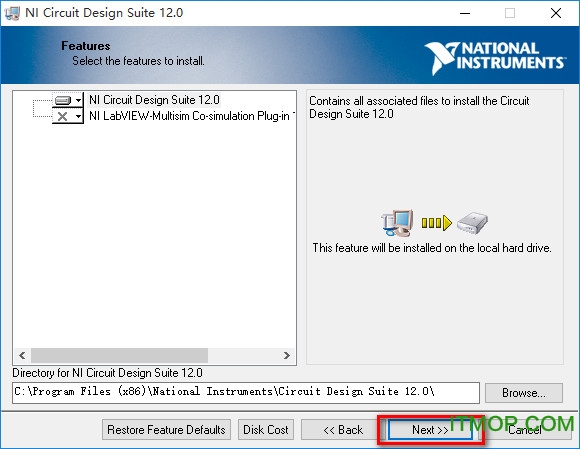Click the left arrow of the feature list scrollbar
This screenshot has width=580, height=449.
(22, 355)
